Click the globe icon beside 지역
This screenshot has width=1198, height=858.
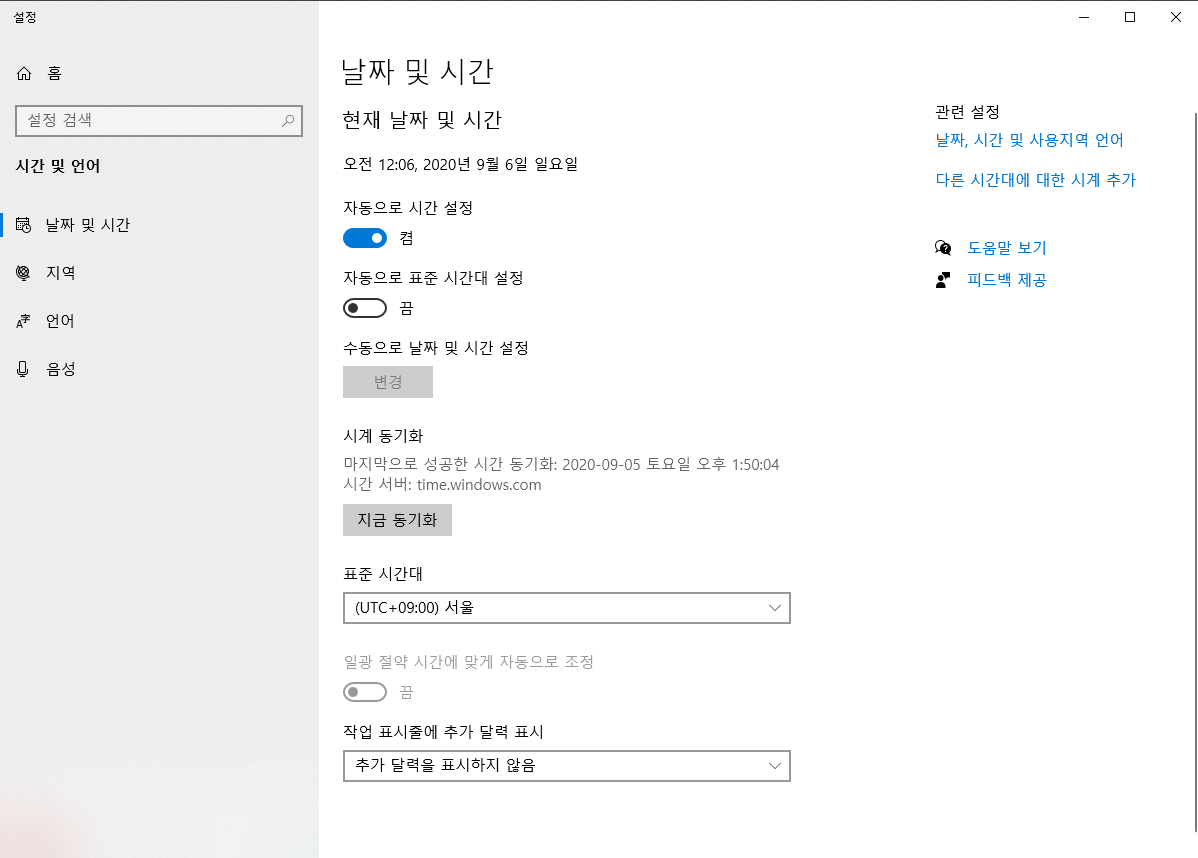pyautogui.click(x=24, y=273)
